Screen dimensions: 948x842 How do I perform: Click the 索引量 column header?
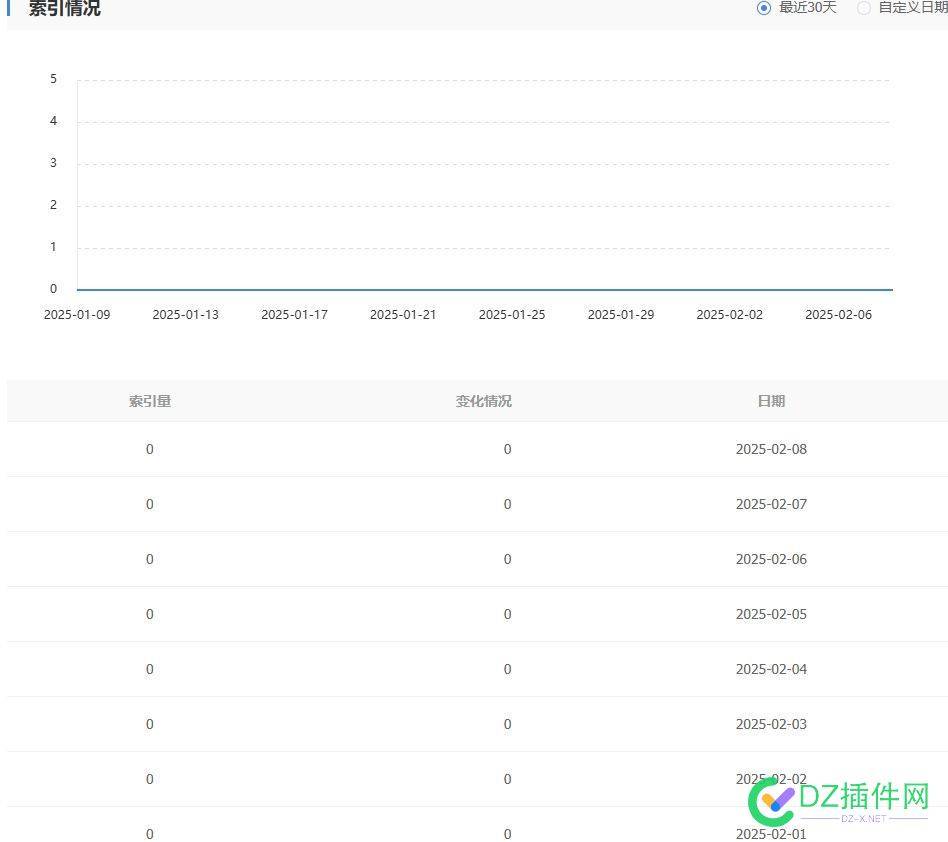(x=150, y=401)
